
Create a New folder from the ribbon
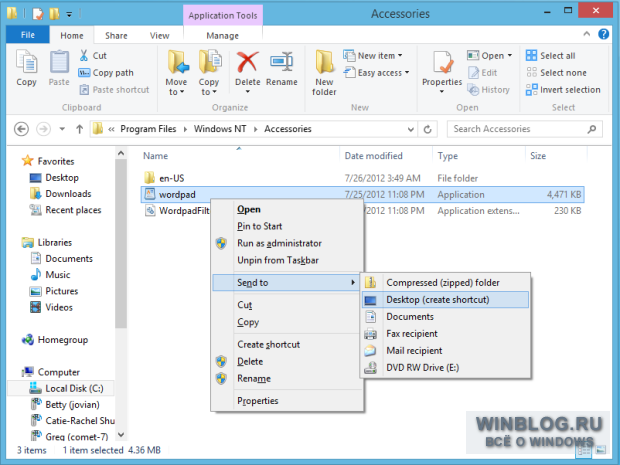[324, 72]
